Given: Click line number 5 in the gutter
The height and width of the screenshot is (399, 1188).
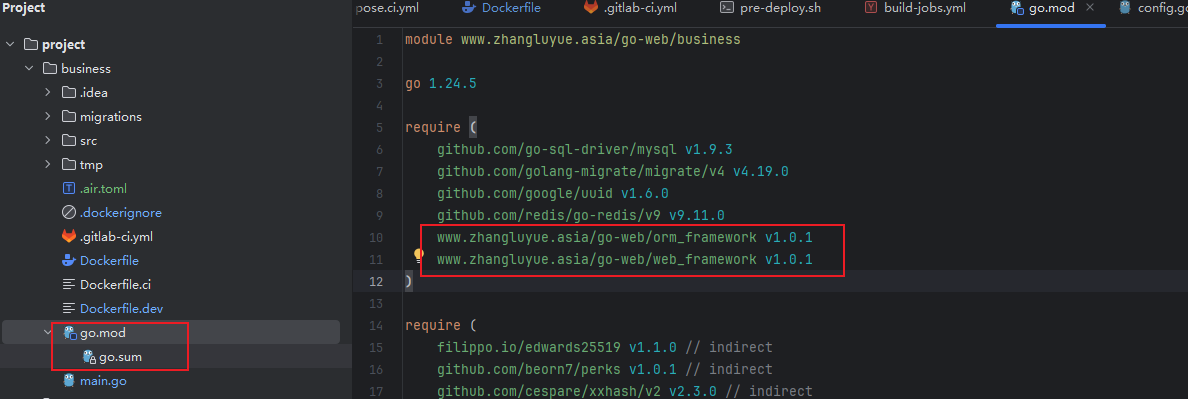Looking at the screenshot, I should tap(380, 127).
